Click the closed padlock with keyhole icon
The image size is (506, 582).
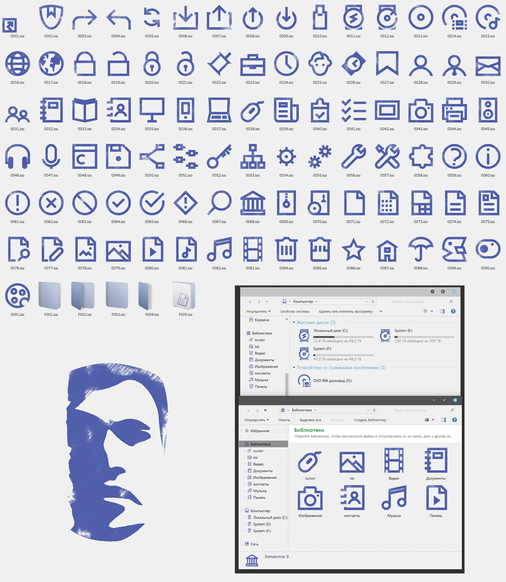(x=152, y=64)
